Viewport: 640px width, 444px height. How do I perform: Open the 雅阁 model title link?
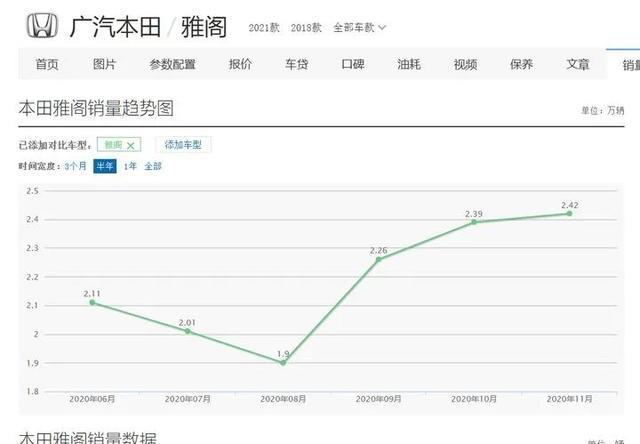click(204, 27)
